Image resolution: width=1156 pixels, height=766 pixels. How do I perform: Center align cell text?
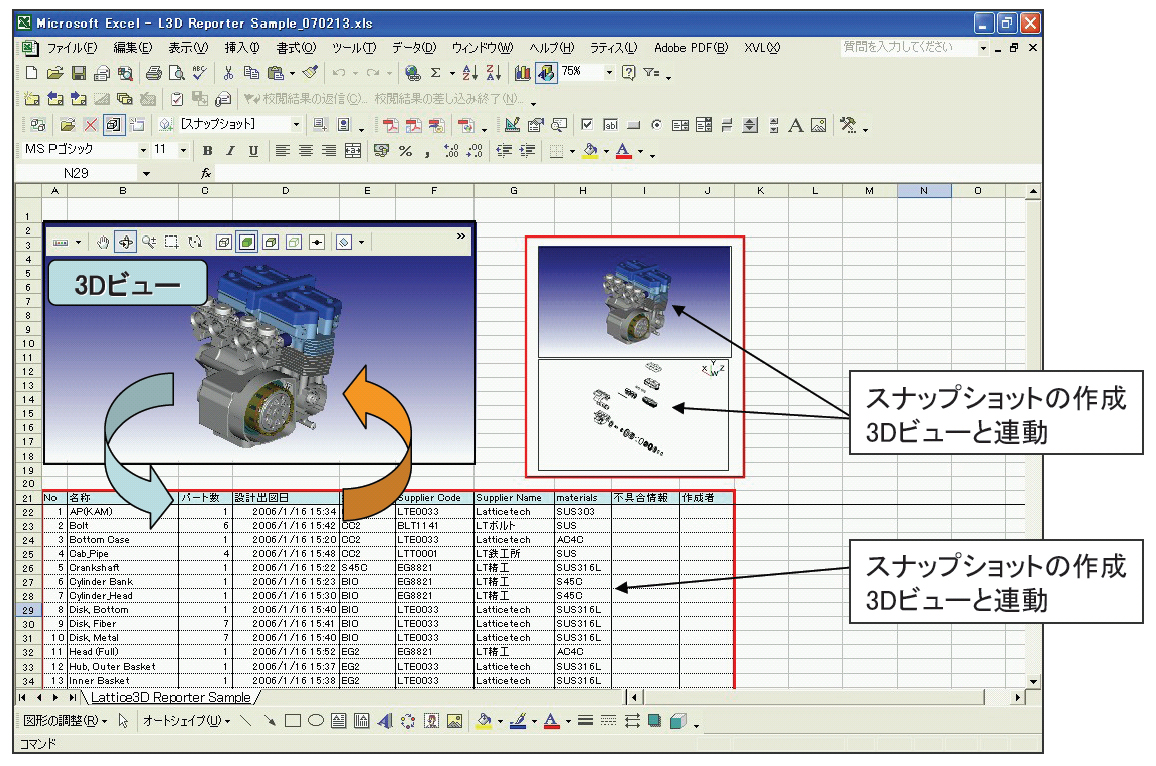pos(306,151)
